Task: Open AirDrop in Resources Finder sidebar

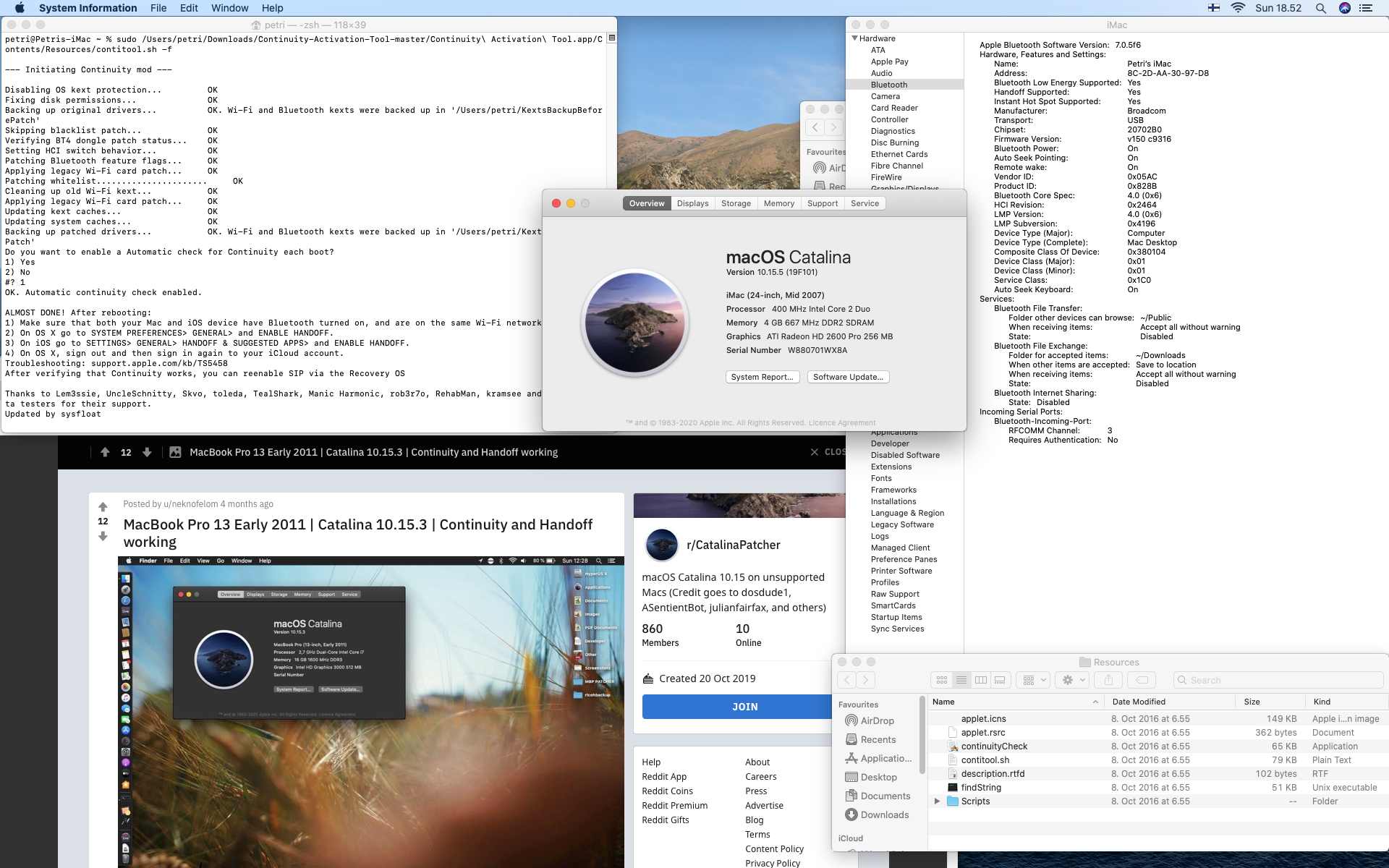Action: tap(877, 720)
